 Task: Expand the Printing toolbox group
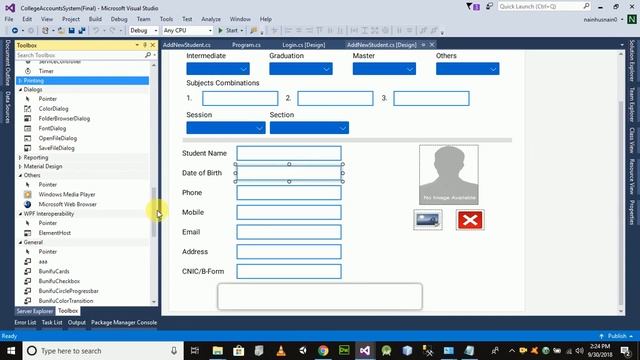tap(20, 81)
